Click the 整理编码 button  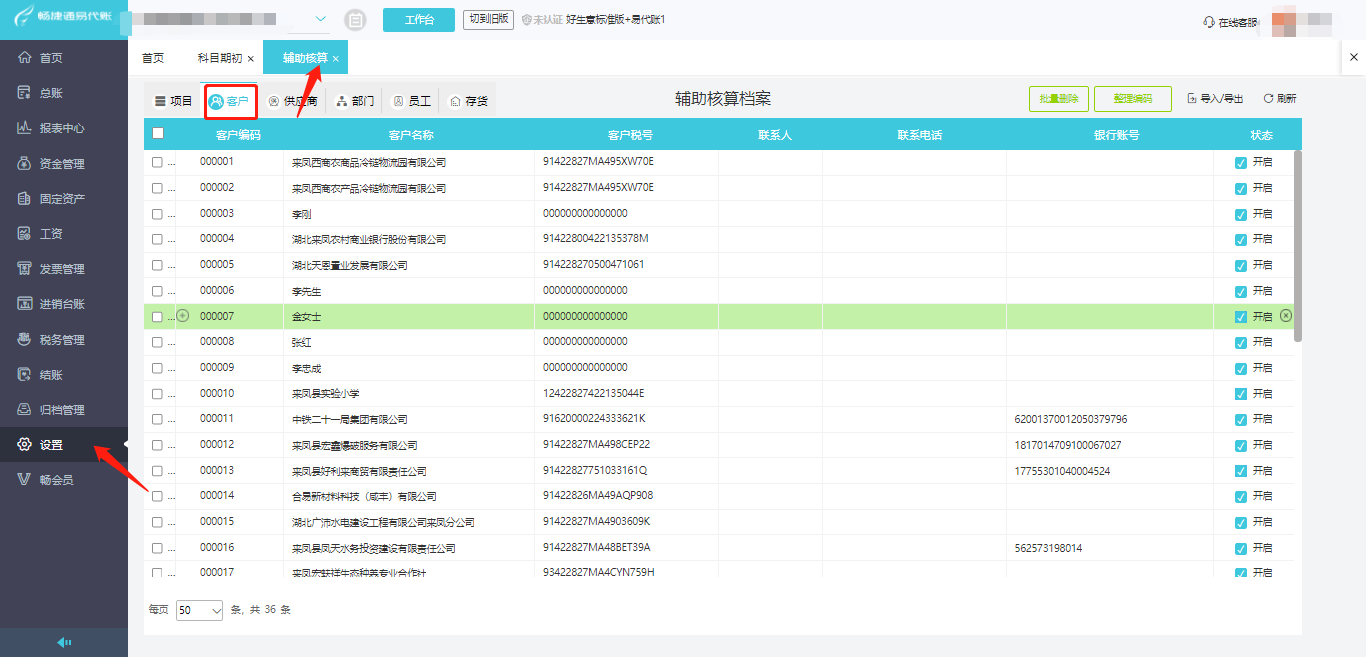click(1133, 99)
